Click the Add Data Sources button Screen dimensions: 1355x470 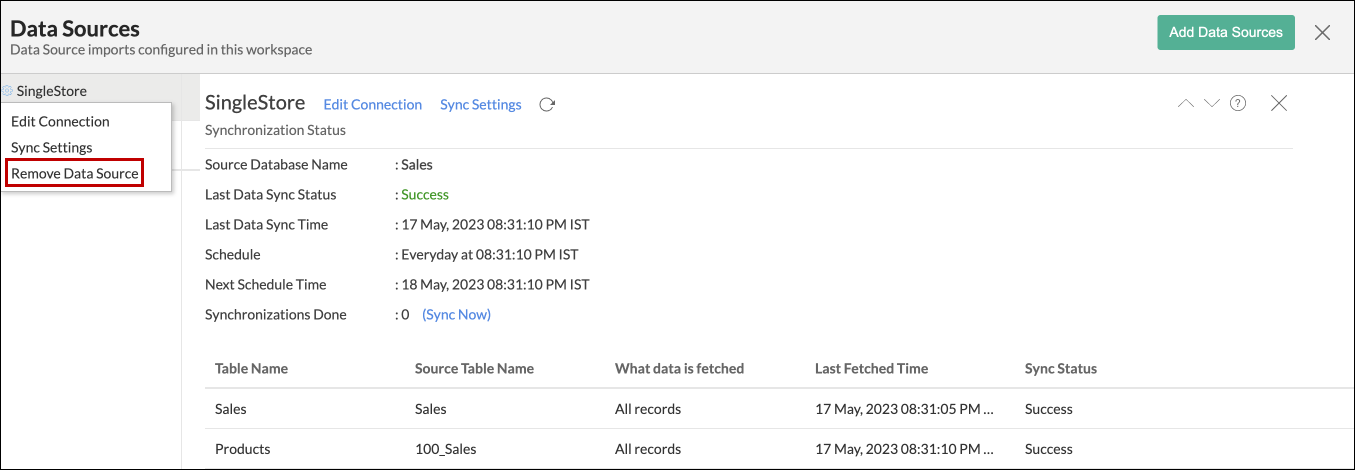(1225, 32)
